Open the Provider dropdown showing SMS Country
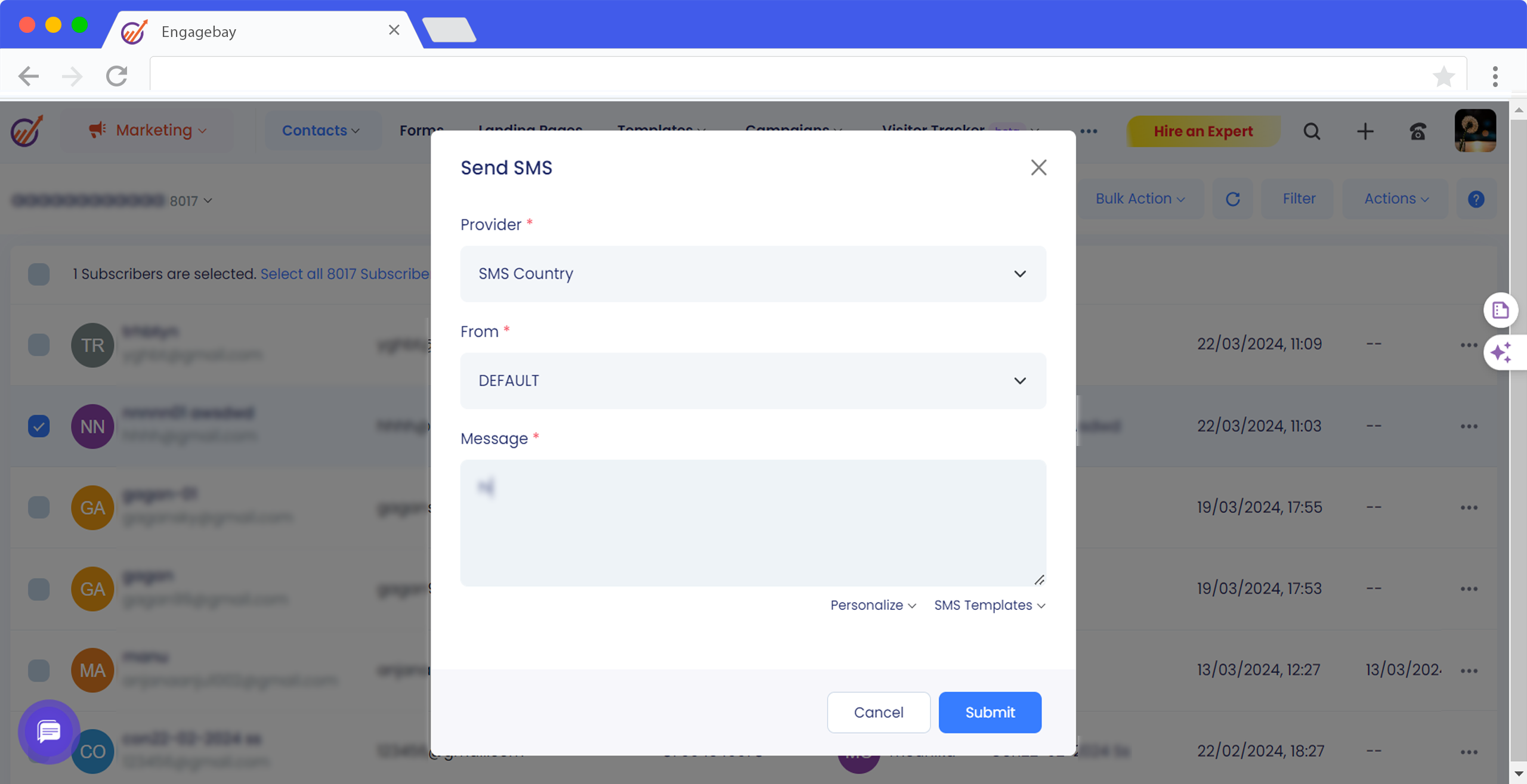This screenshot has height=784, width=1527. pyautogui.click(x=753, y=274)
